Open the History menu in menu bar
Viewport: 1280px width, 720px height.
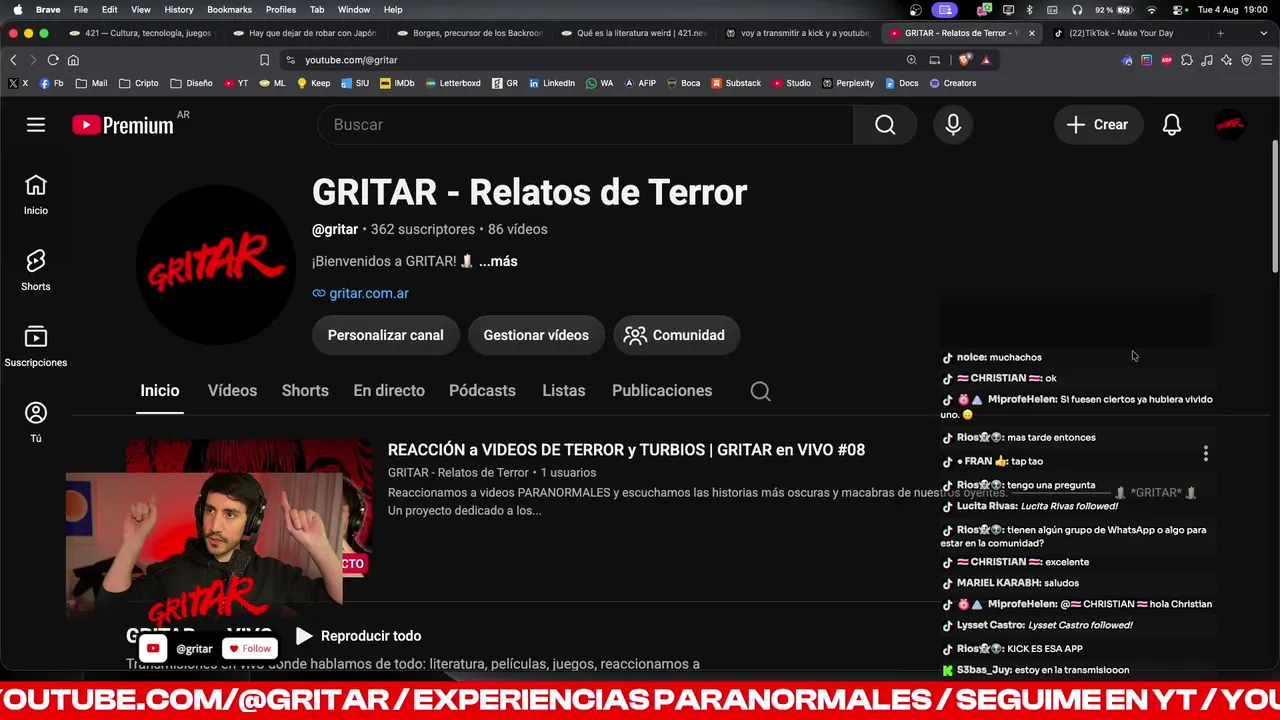click(x=179, y=10)
